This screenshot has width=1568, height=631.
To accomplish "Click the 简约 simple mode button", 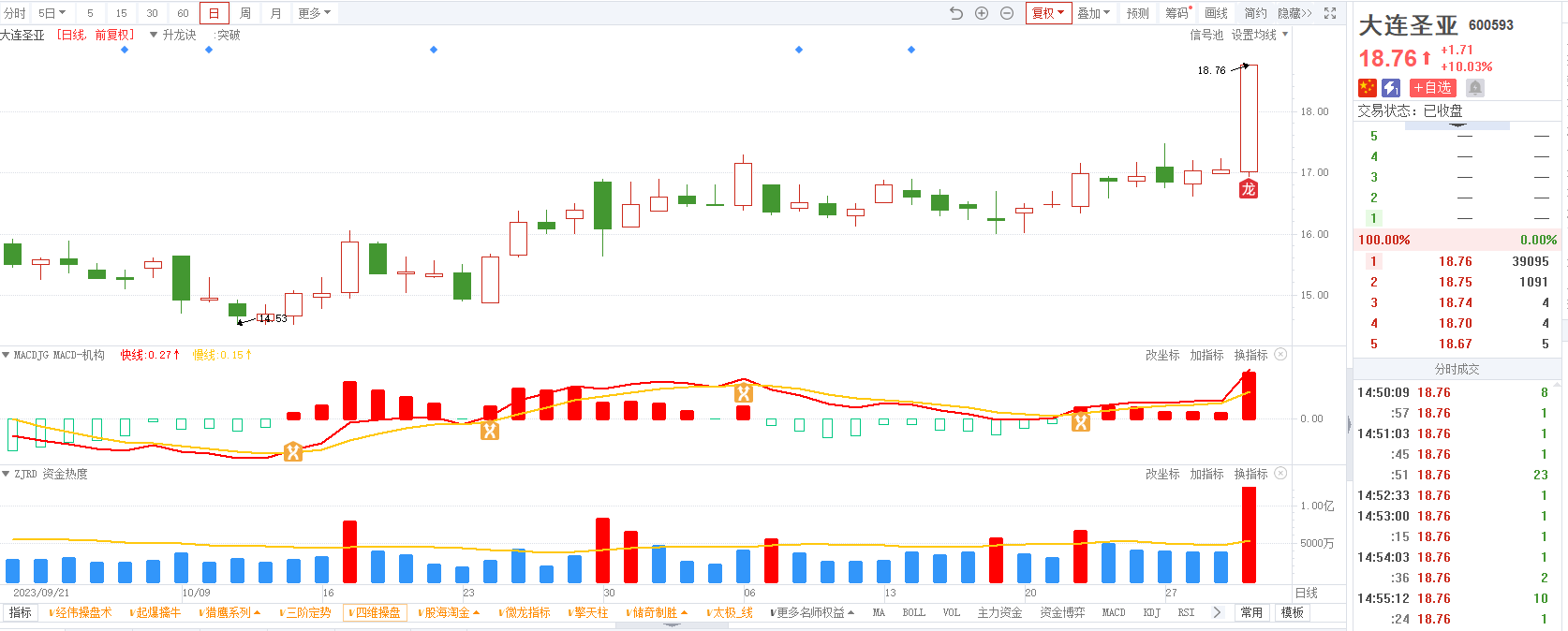I will (1255, 13).
